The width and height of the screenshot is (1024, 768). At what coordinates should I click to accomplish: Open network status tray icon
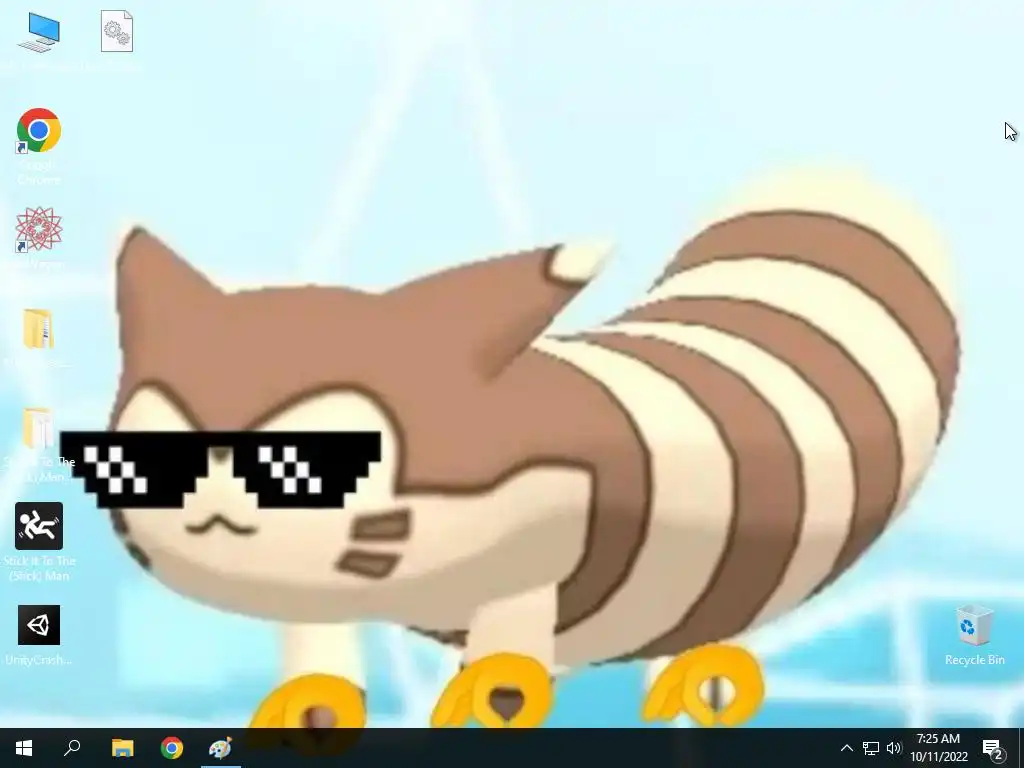[x=871, y=748]
